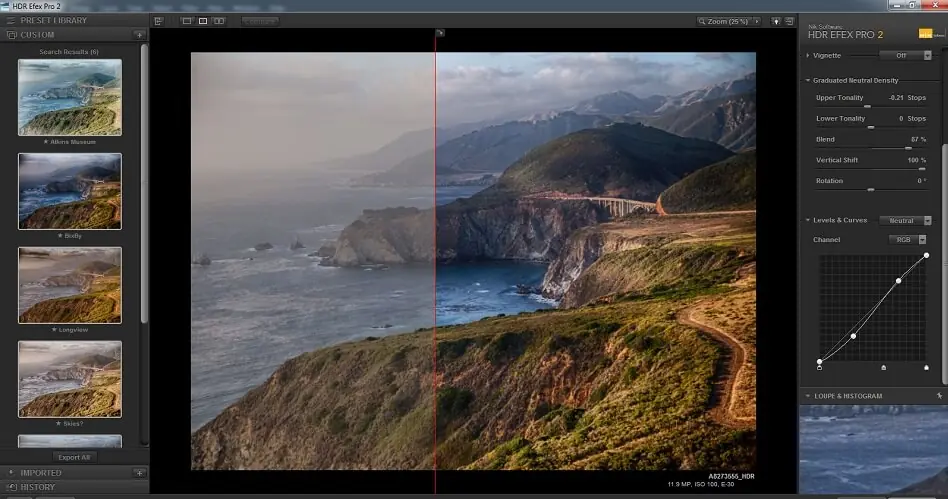Open the Zoom (25 %) arrow menu

point(757,21)
